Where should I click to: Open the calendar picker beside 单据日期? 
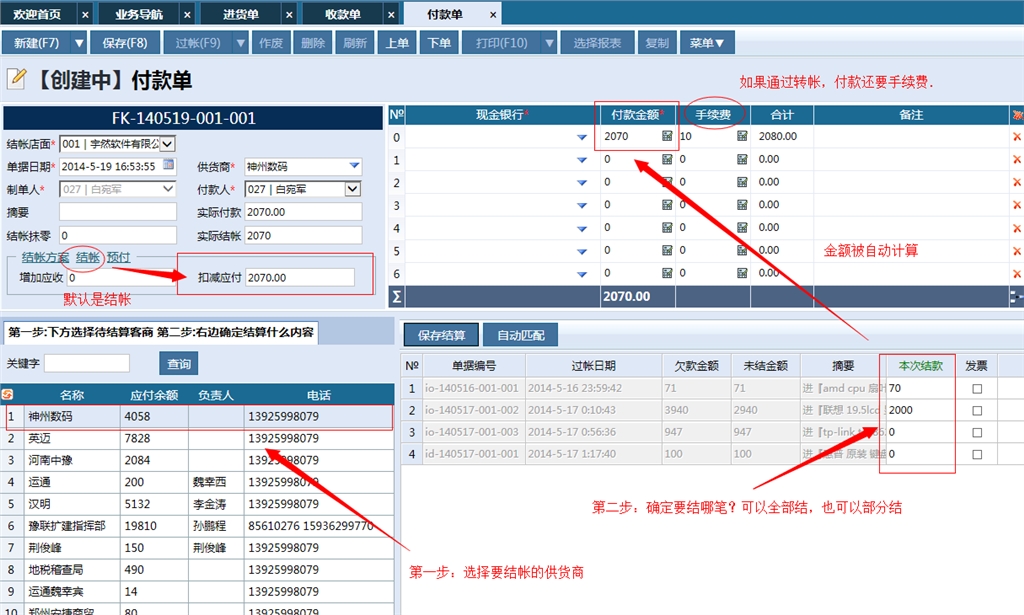coord(168,165)
